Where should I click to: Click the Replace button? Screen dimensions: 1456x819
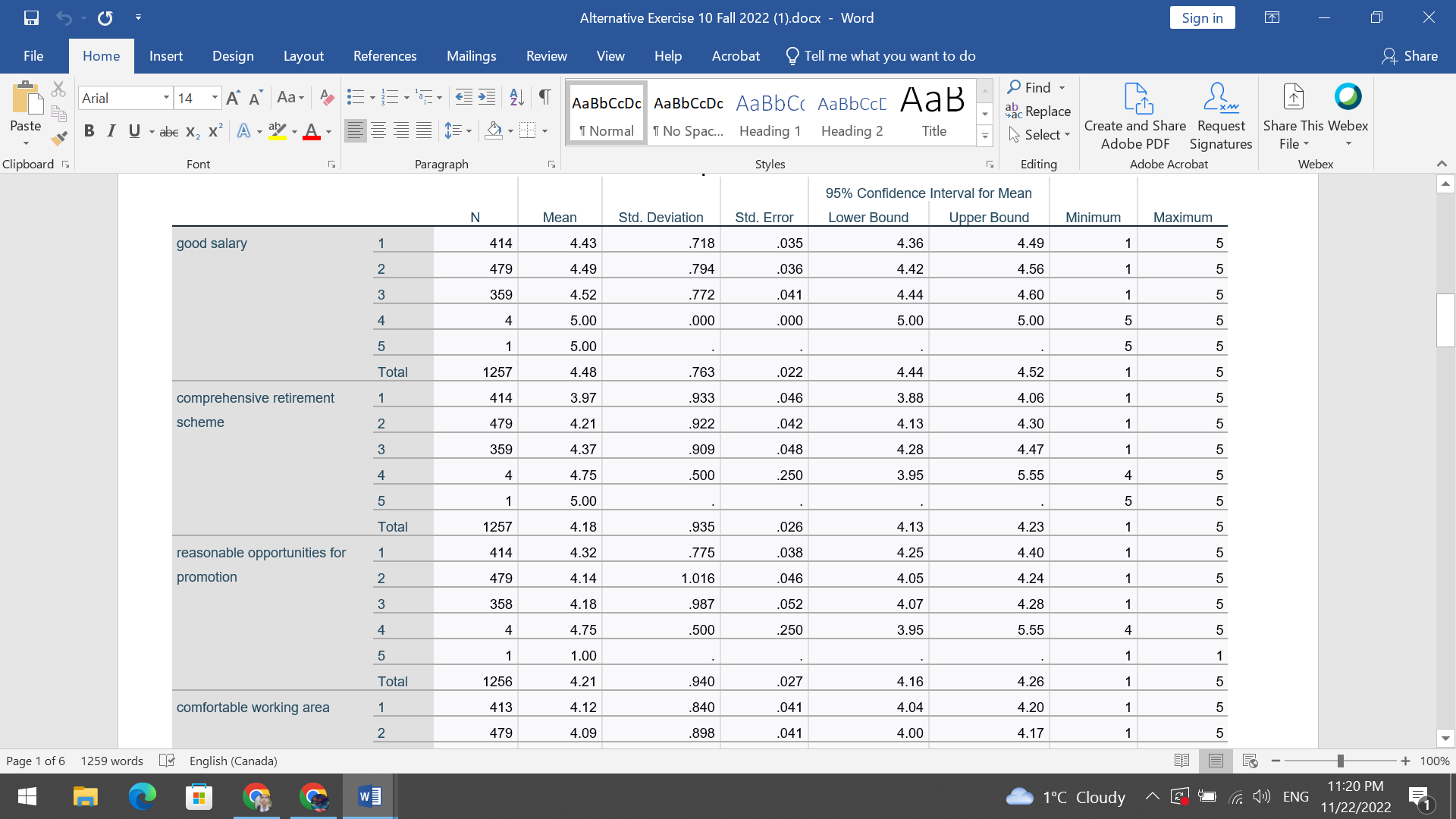pos(1038,111)
